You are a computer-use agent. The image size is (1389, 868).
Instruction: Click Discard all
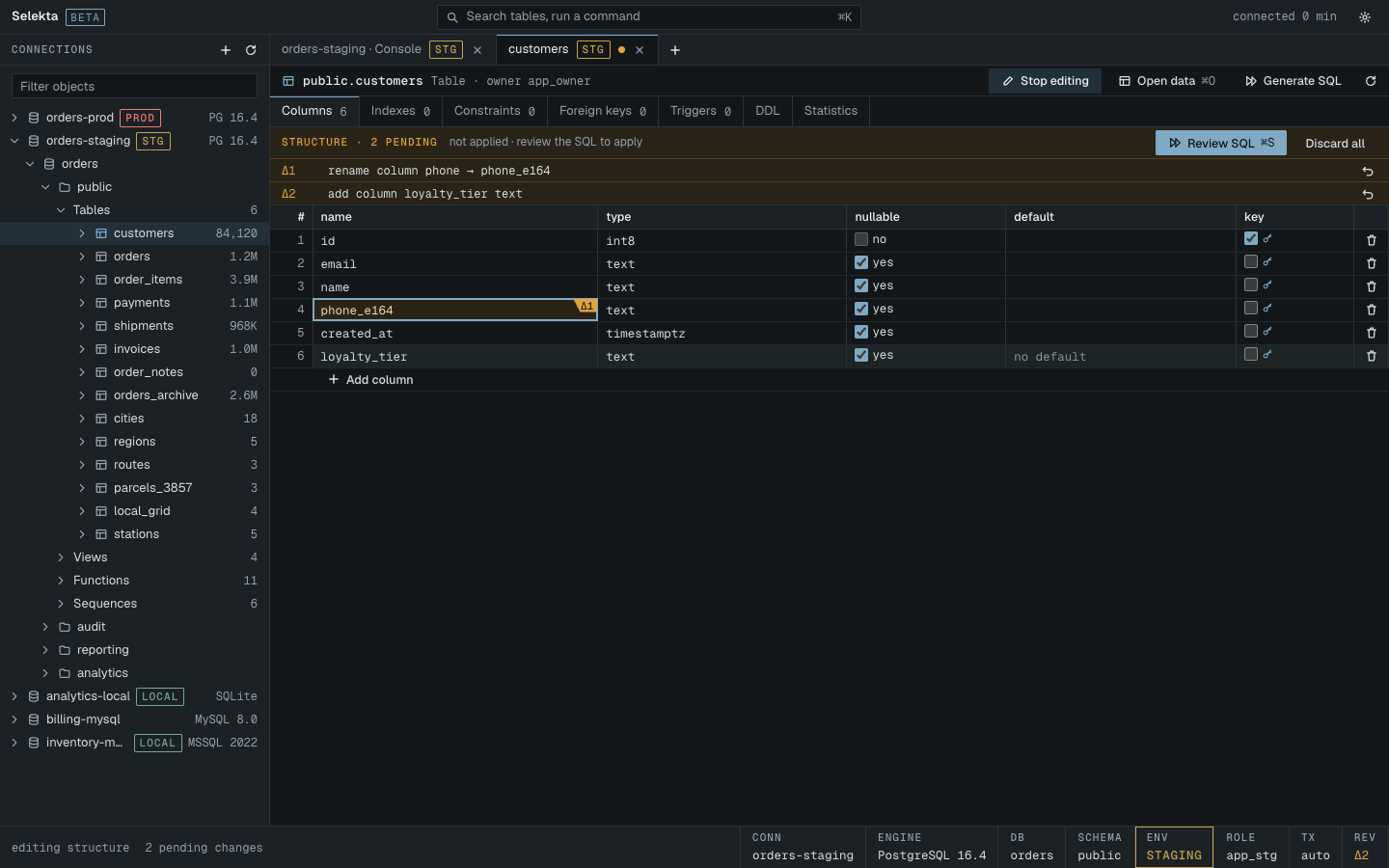pos(1335,143)
